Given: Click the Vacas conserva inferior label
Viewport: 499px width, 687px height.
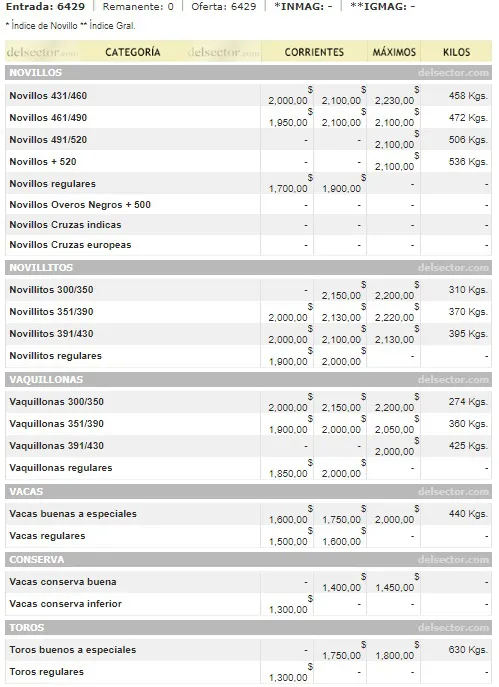Looking at the screenshot, I should [x=65, y=603].
